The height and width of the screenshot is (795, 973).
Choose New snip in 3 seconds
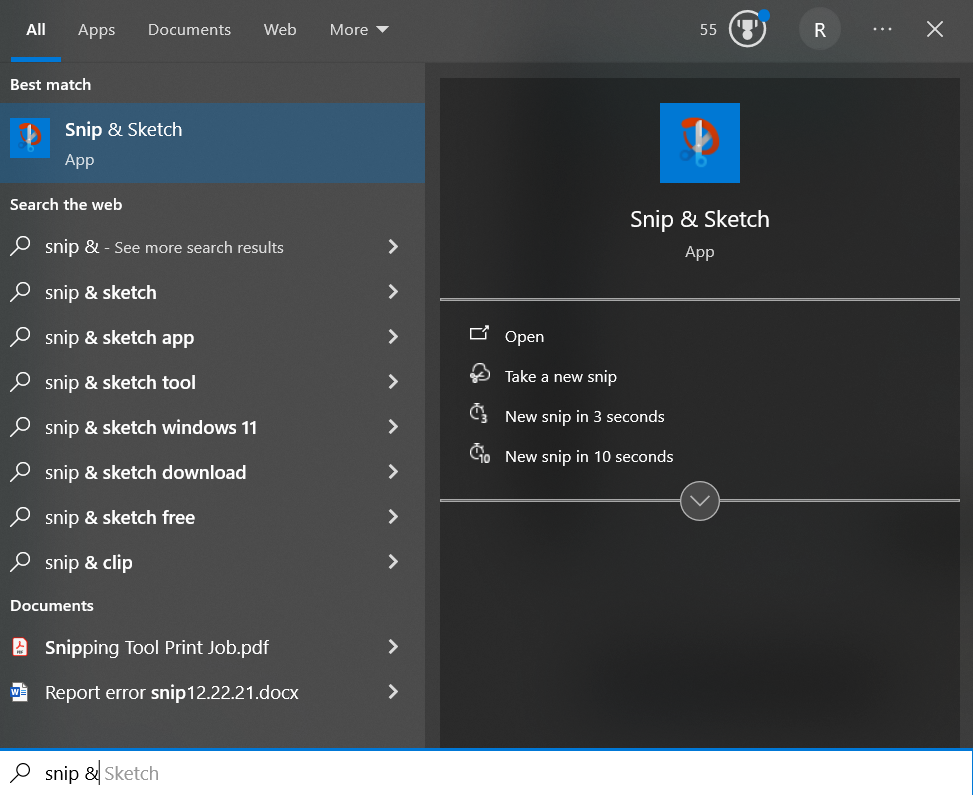tap(585, 416)
